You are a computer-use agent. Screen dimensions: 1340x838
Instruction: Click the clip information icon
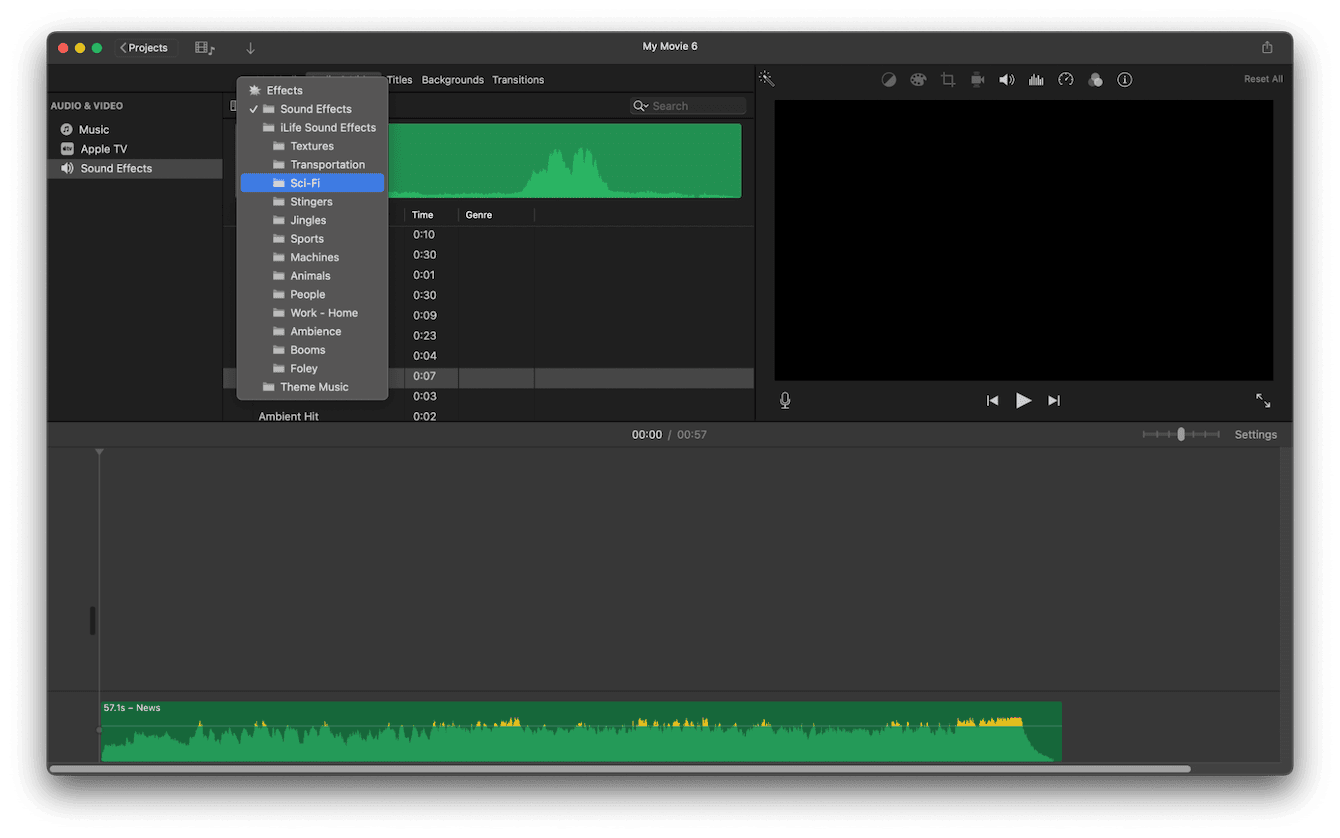coord(1125,80)
